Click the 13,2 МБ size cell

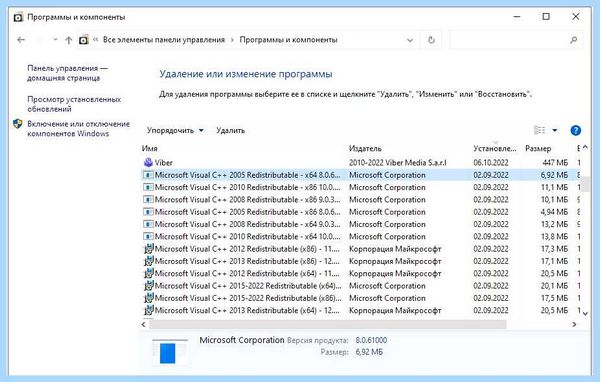pos(554,224)
